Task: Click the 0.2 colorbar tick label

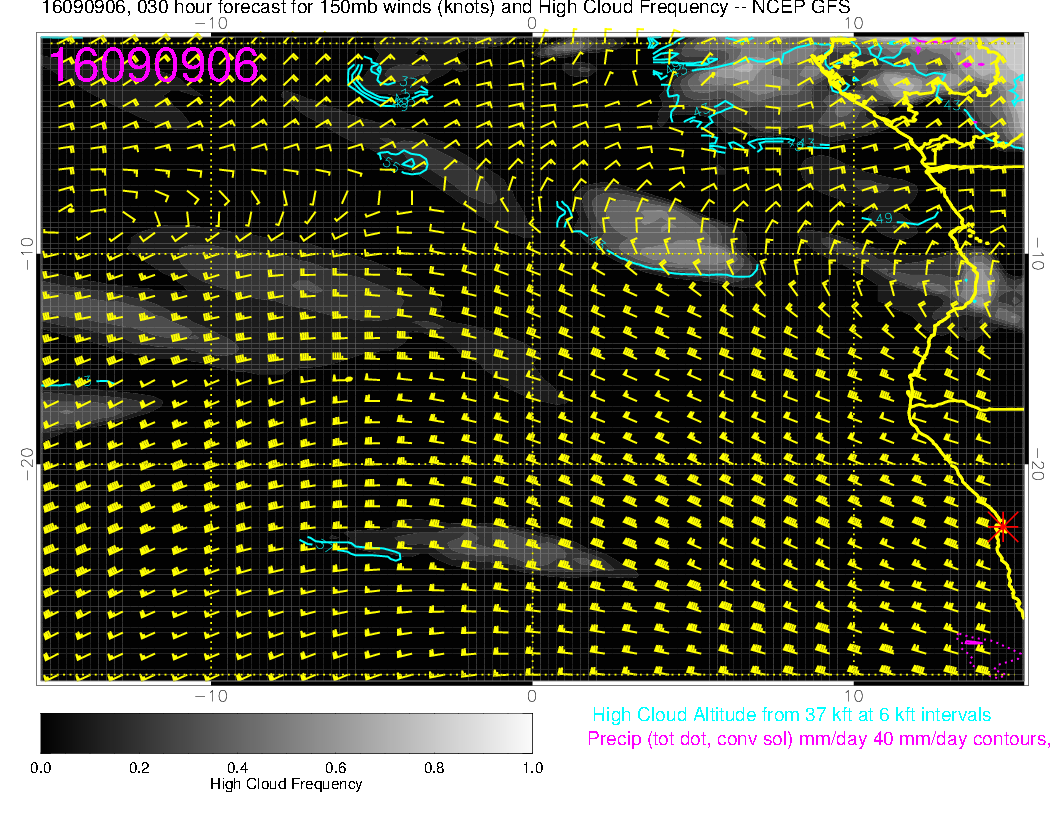Action: point(139,768)
